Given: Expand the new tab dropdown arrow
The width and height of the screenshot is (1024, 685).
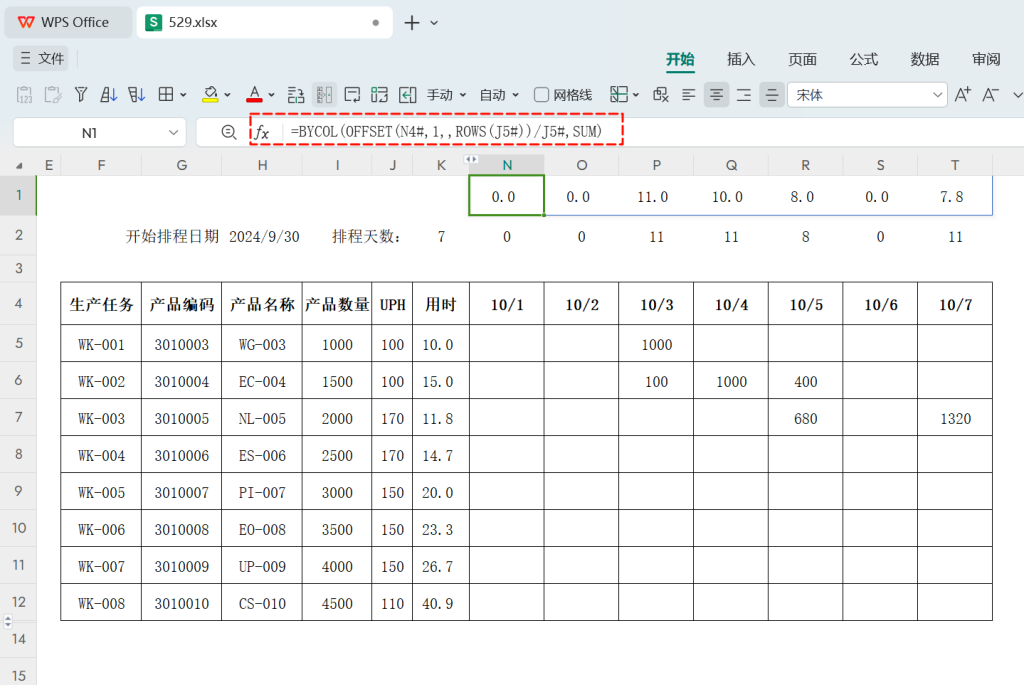Looking at the screenshot, I should tap(434, 23).
